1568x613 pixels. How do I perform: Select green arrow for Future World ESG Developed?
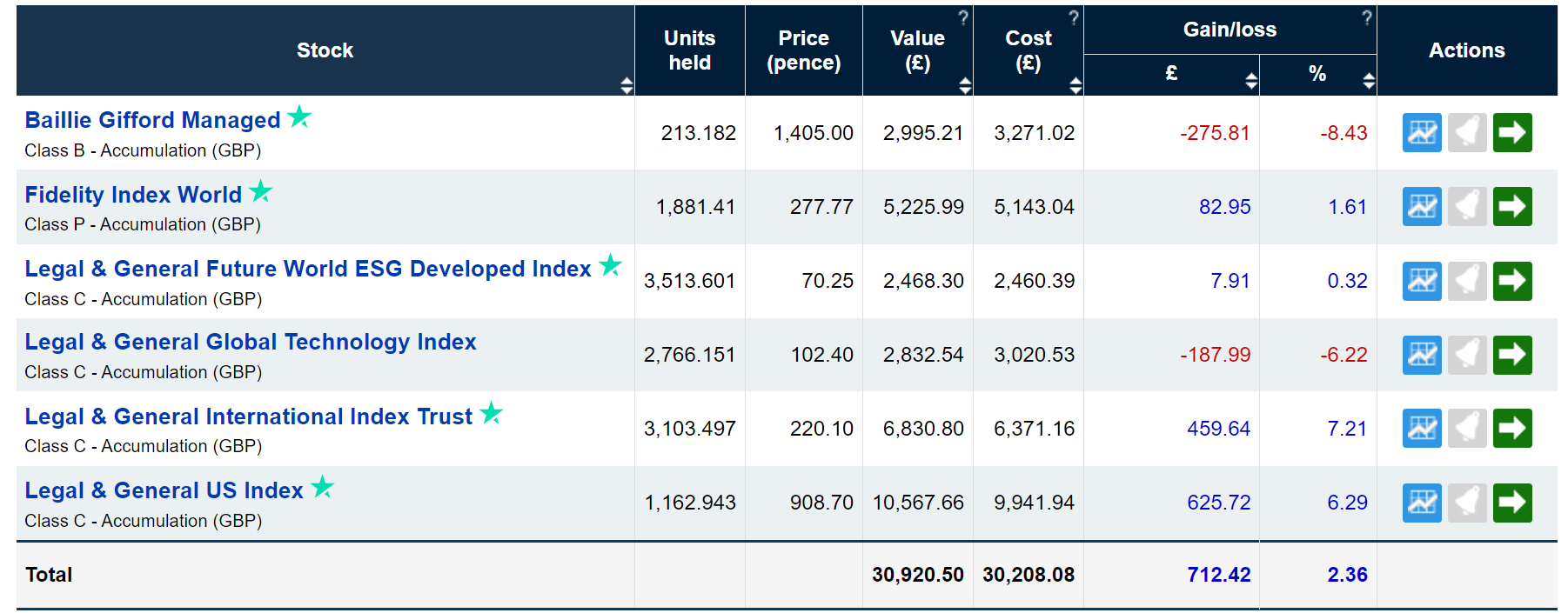click(1512, 281)
